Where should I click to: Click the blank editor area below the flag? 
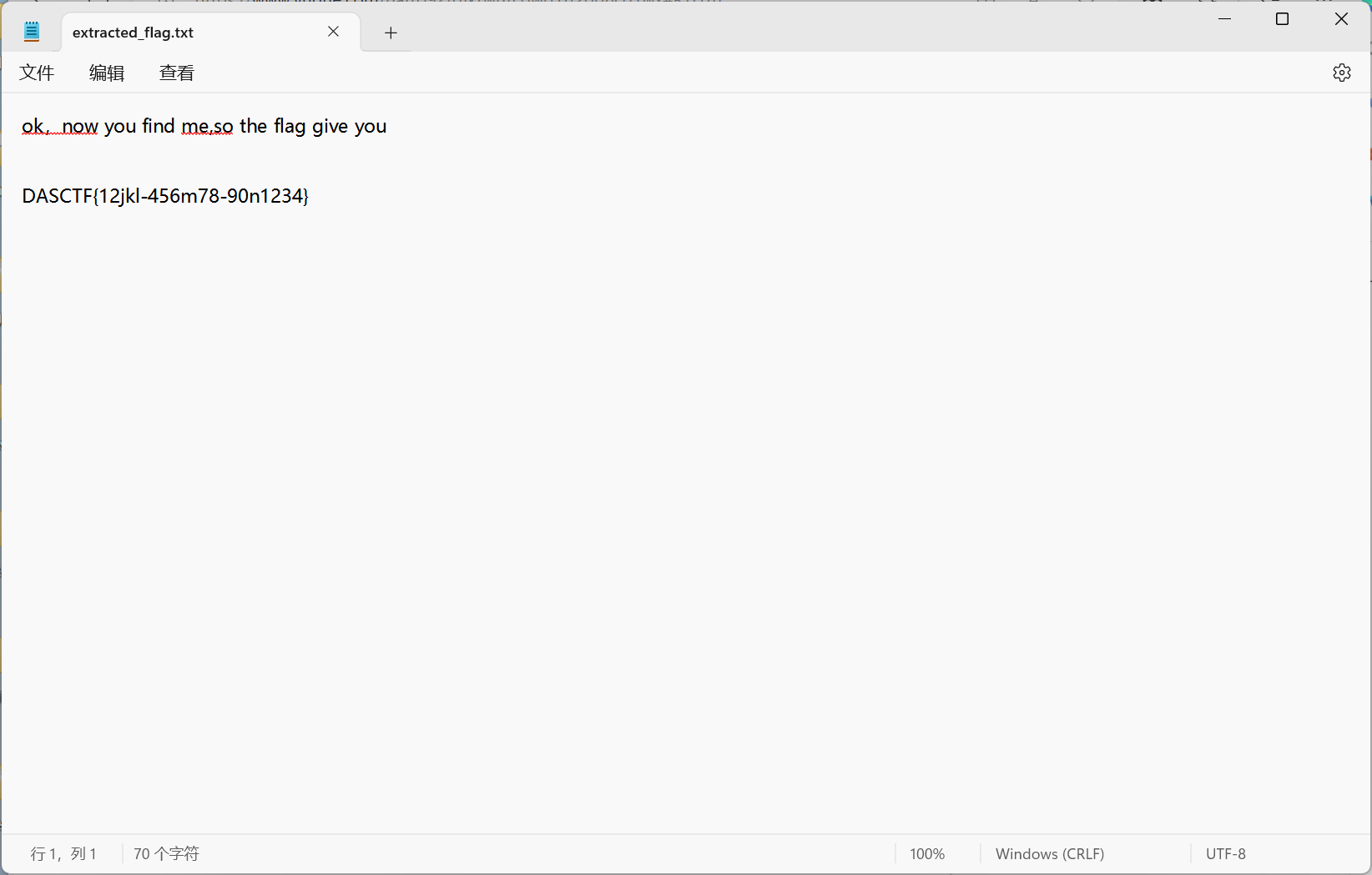pyautogui.click(x=668, y=500)
